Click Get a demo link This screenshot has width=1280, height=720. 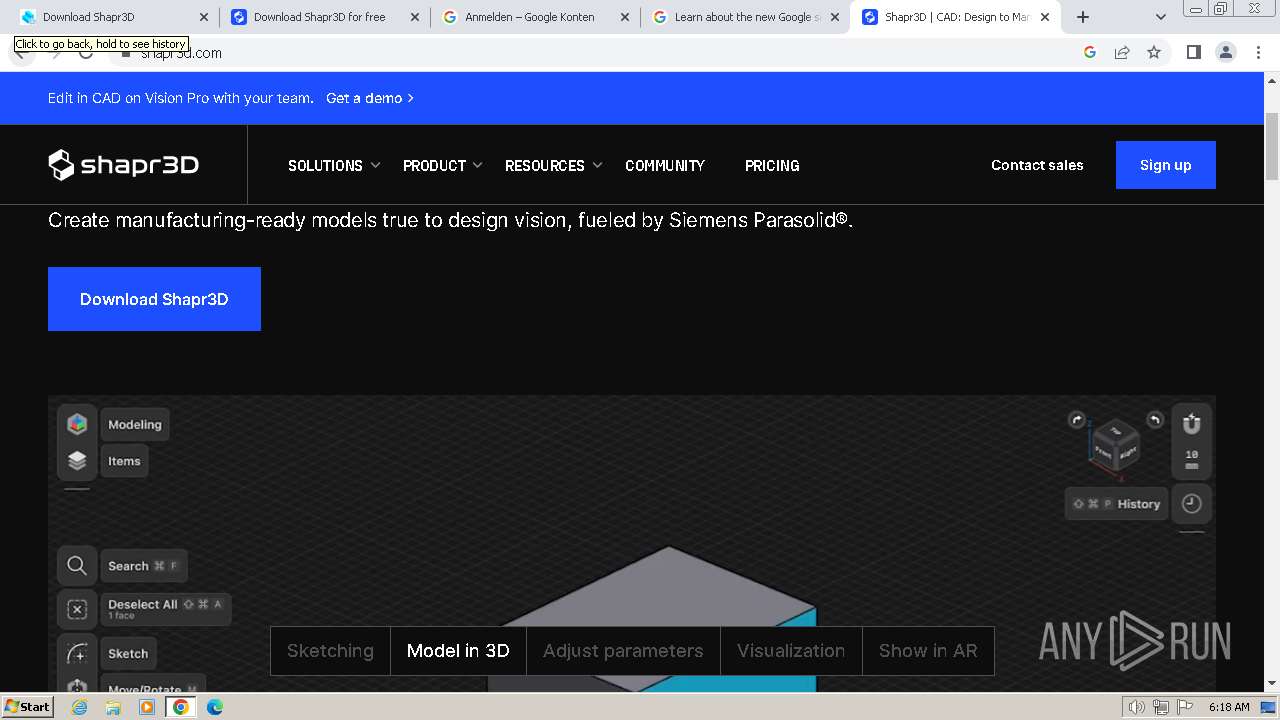370,98
